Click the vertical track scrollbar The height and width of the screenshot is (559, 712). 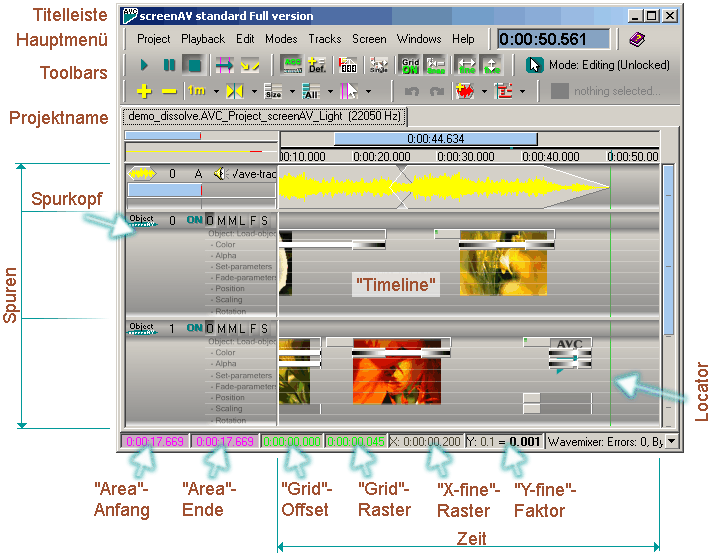tap(668, 251)
